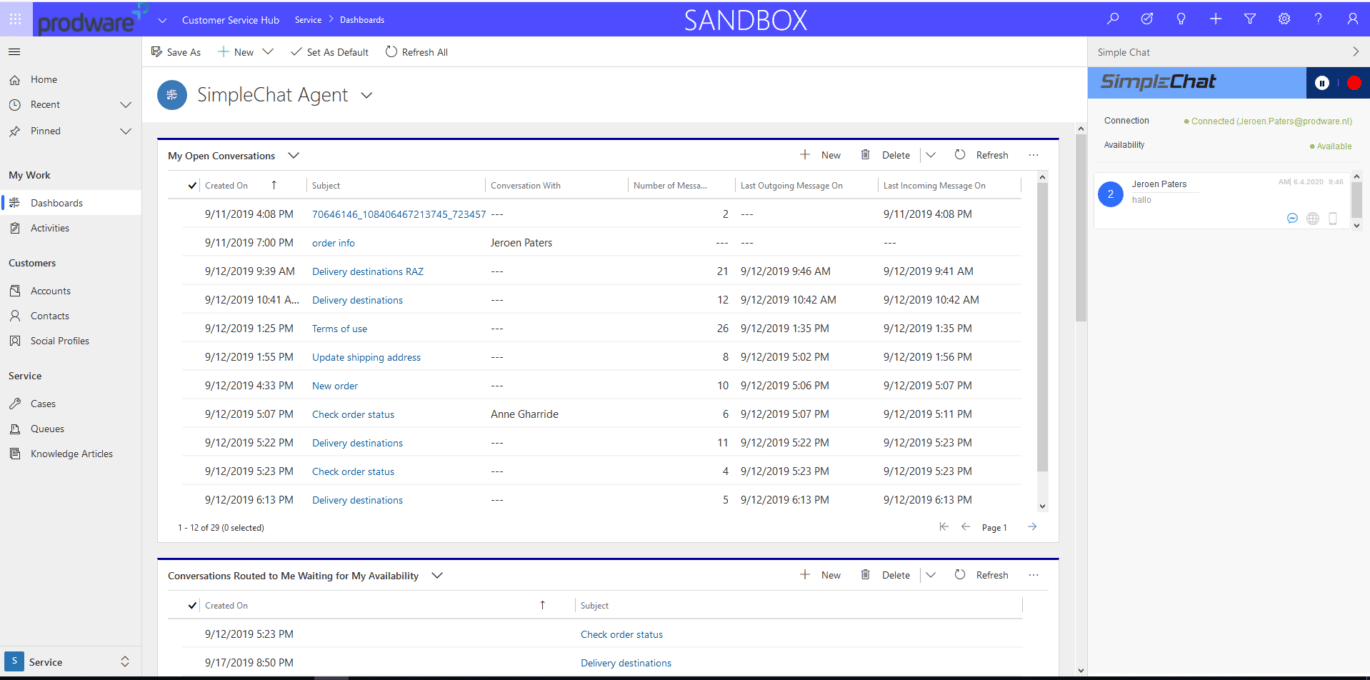The width and height of the screenshot is (1370, 680).
Task: Click the blue avatar badge showing 2
Action: [x=1110, y=194]
